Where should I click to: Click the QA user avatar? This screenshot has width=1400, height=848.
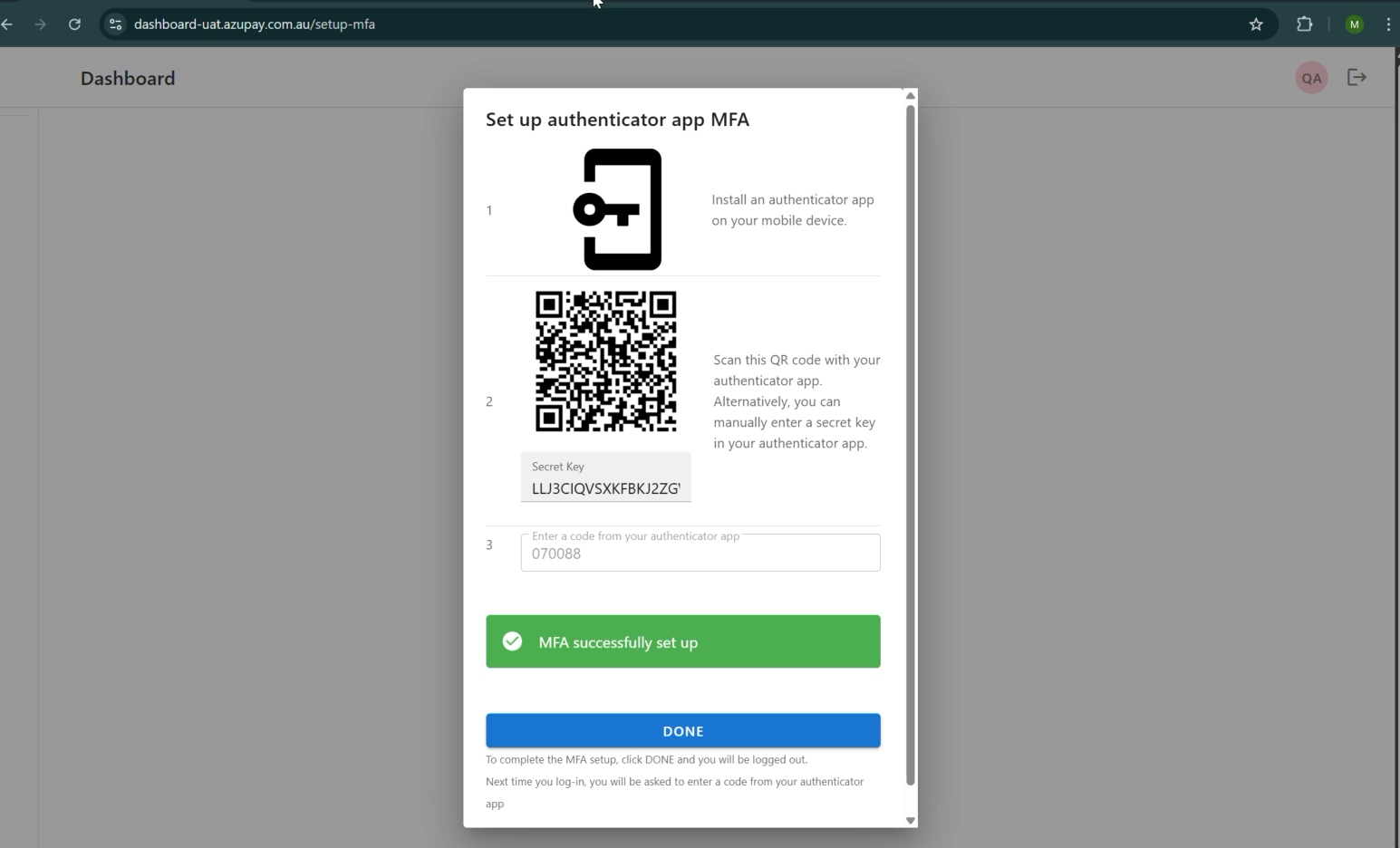[1311, 78]
